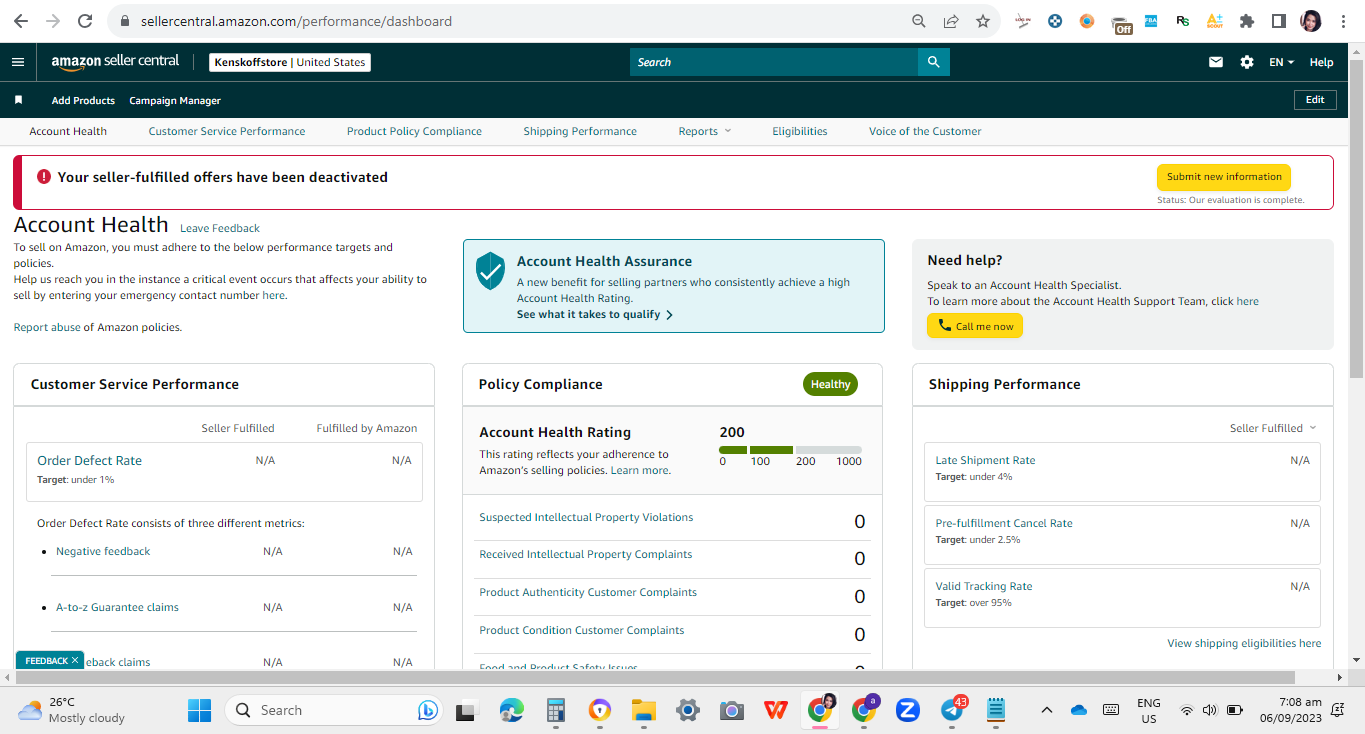Screen dimensions: 1365x734
Task: Open the Kenskoffstore United States account switcher
Action: [290, 62]
